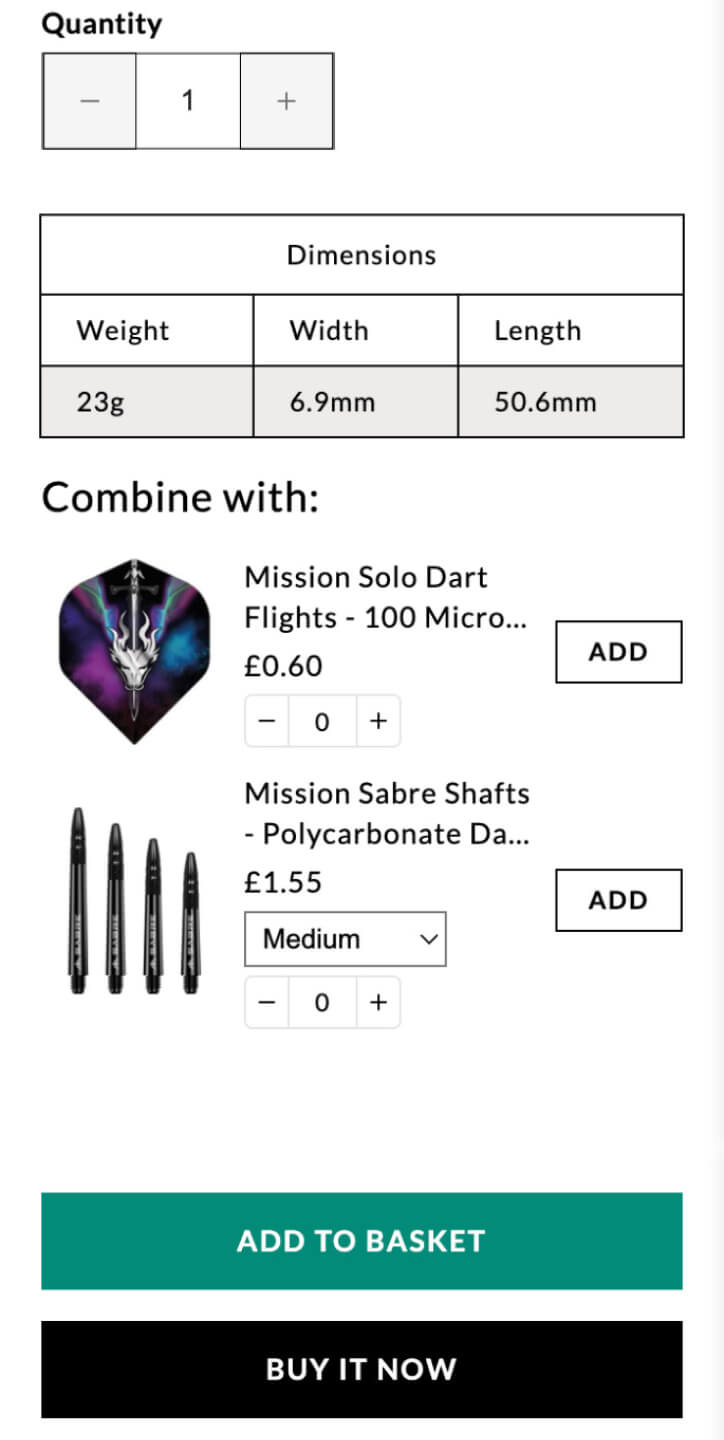Screen dimensions: 724x1440
Task: Add Mission Sabre Shafts to order
Action: 618,900
